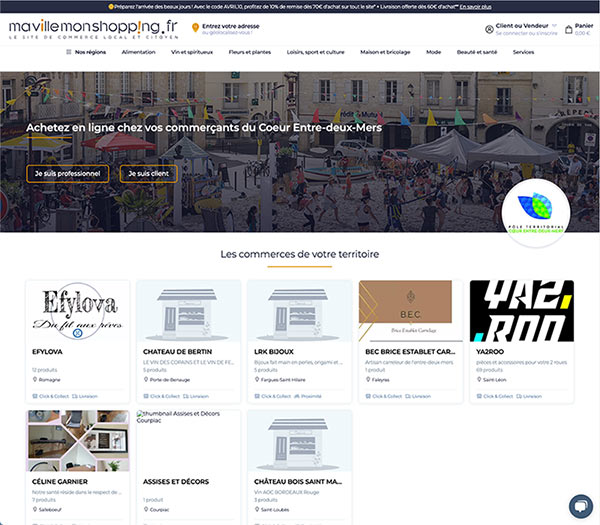Open the ASSISES ET DÉCORS shop title
The image size is (600, 525).
[x=176, y=481]
